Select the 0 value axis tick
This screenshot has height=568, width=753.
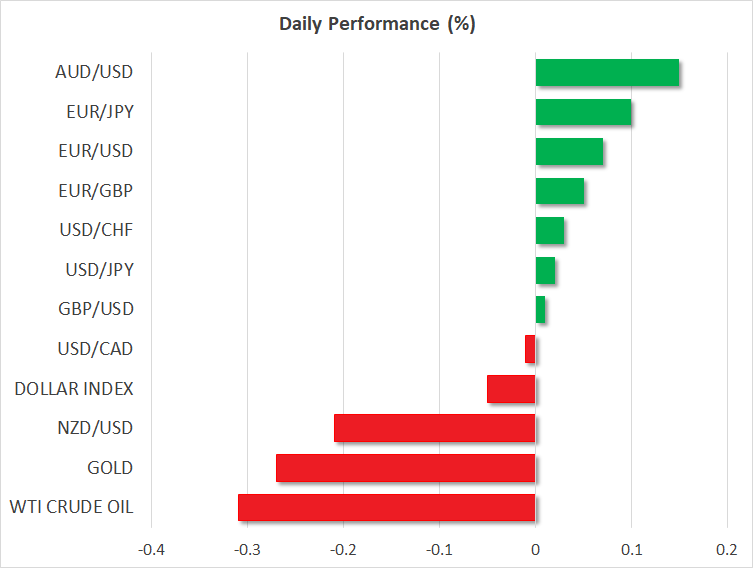coord(536,549)
